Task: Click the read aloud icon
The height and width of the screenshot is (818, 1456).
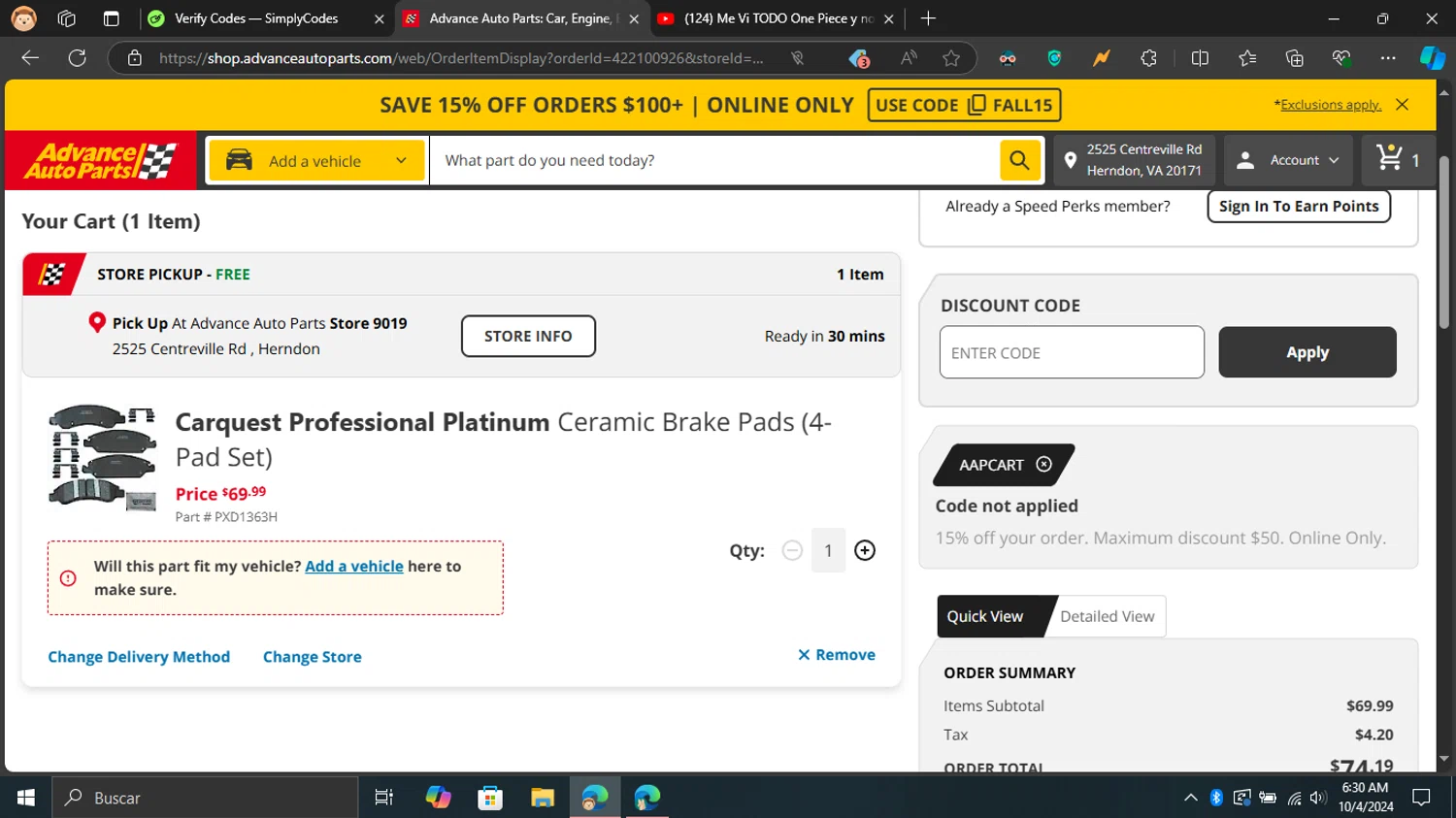Action: (x=909, y=58)
